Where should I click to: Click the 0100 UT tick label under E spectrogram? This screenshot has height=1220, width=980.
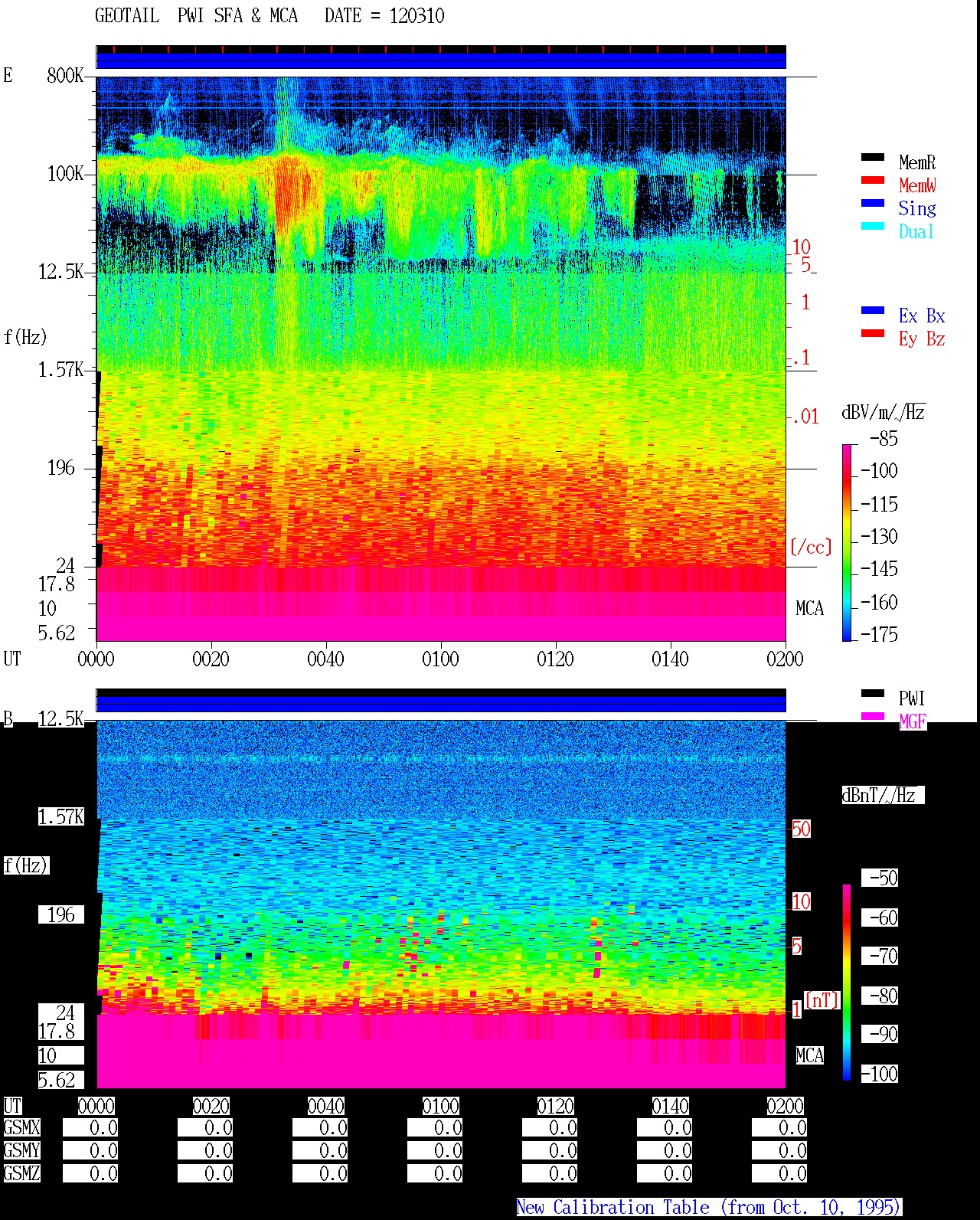(x=440, y=659)
